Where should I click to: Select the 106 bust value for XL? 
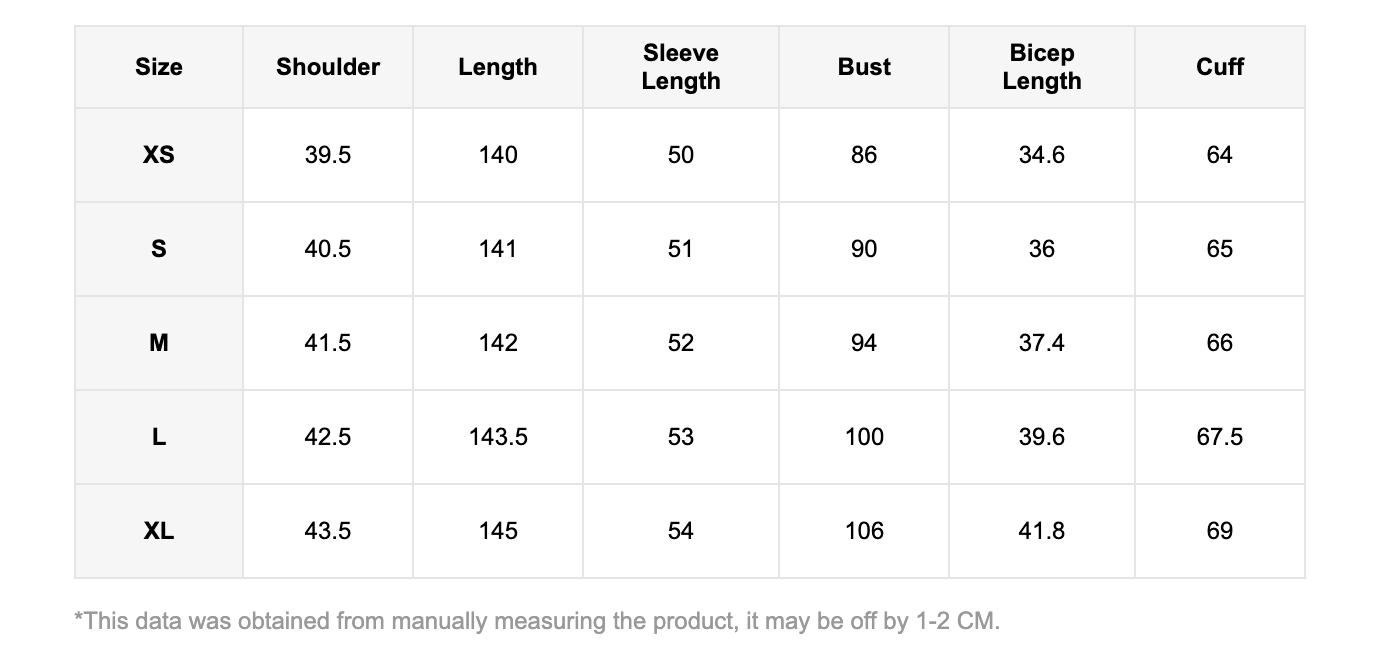pyautogui.click(x=864, y=531)
